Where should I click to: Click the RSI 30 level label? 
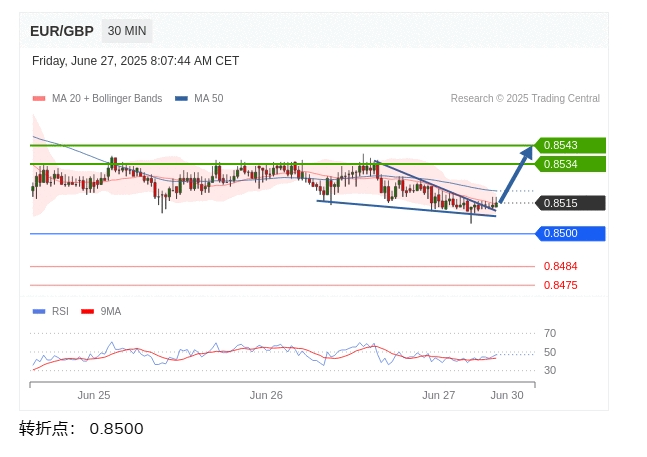[x=550, y=370]
